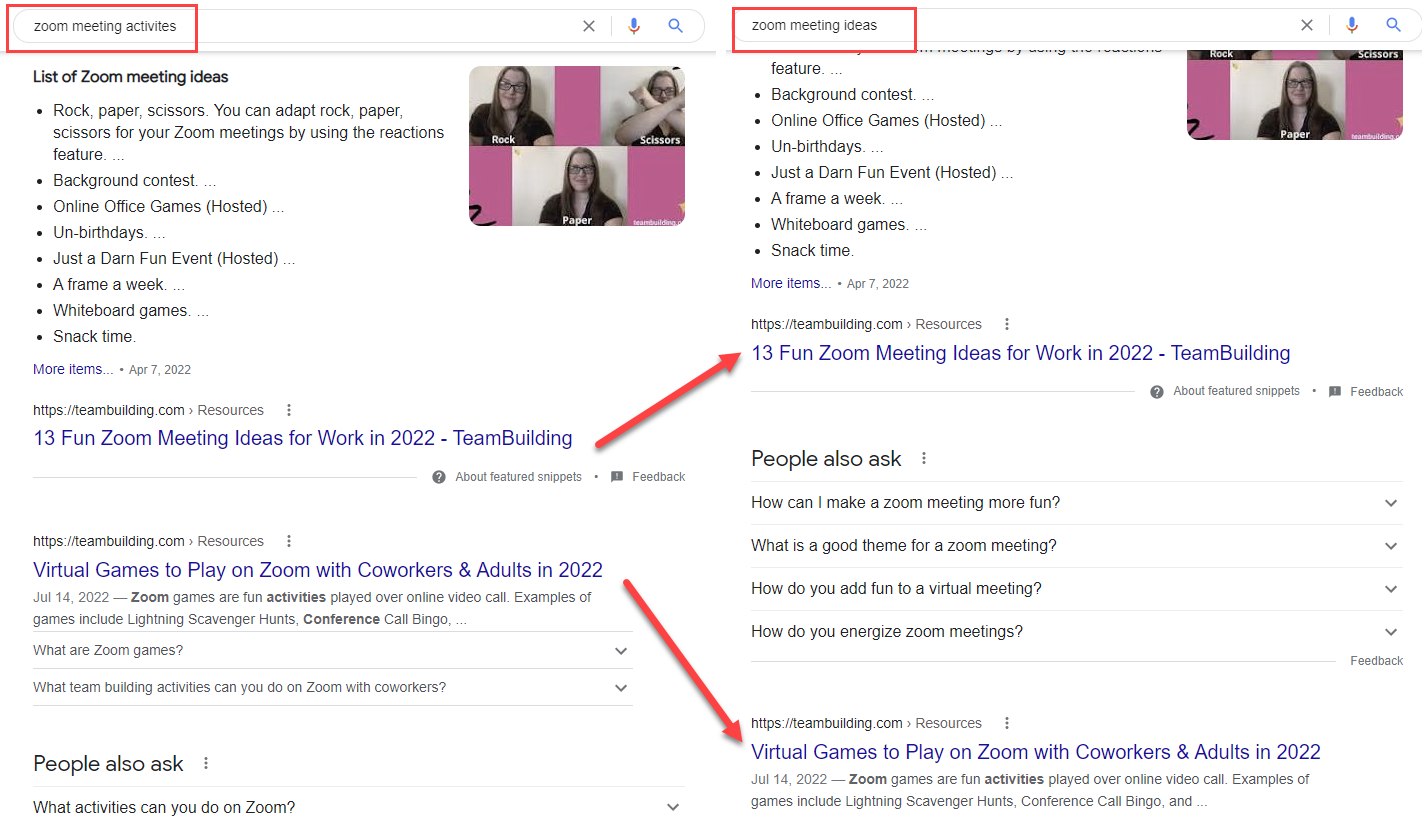
Task: Click 'About featured snippets' in left results
Action: point(518,477)
